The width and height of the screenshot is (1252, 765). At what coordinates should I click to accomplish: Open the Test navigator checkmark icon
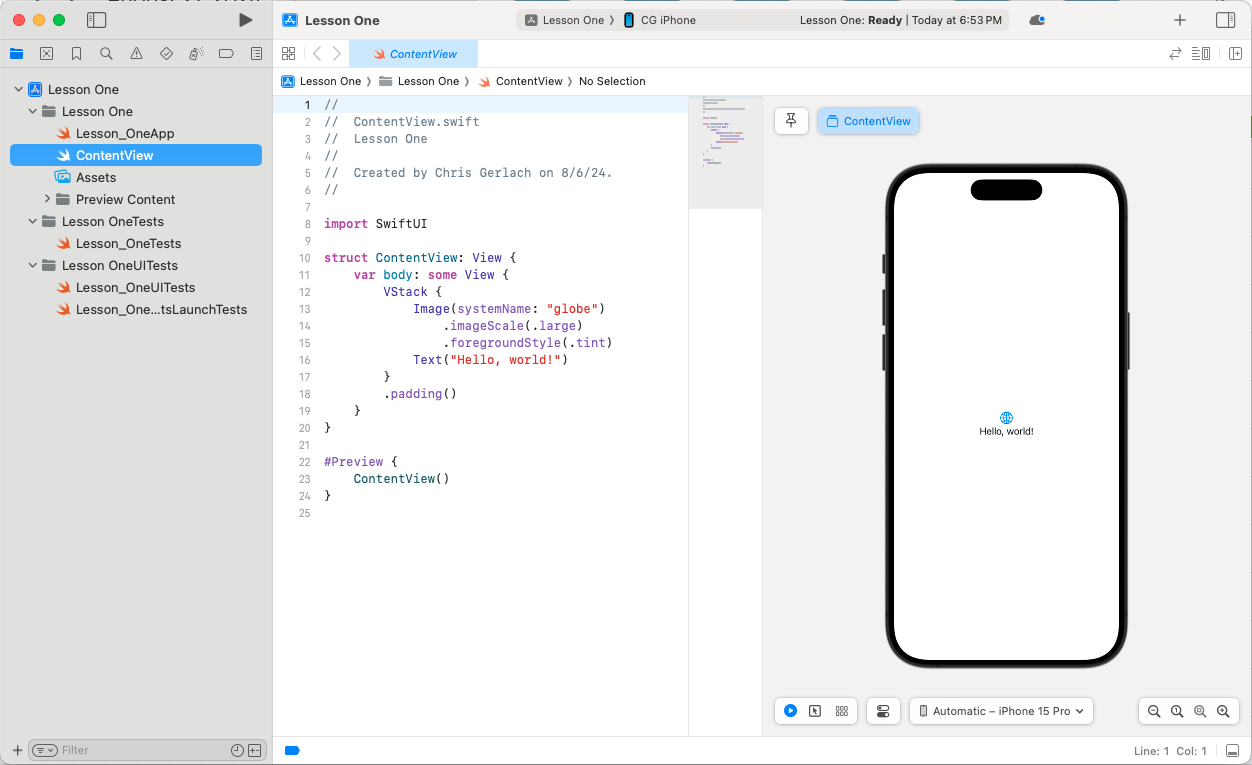click(166, 53)
